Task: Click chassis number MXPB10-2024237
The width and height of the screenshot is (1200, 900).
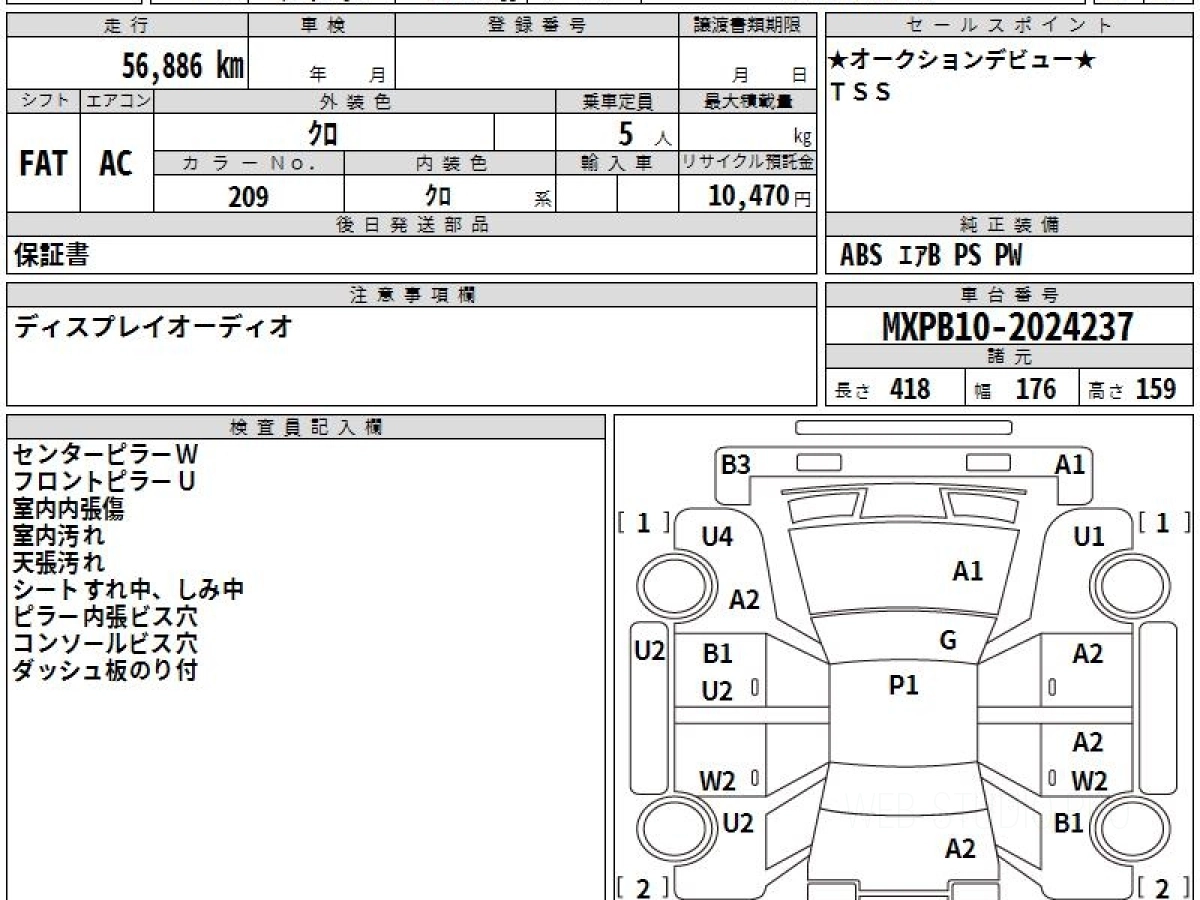Action: pos(1009,326)
